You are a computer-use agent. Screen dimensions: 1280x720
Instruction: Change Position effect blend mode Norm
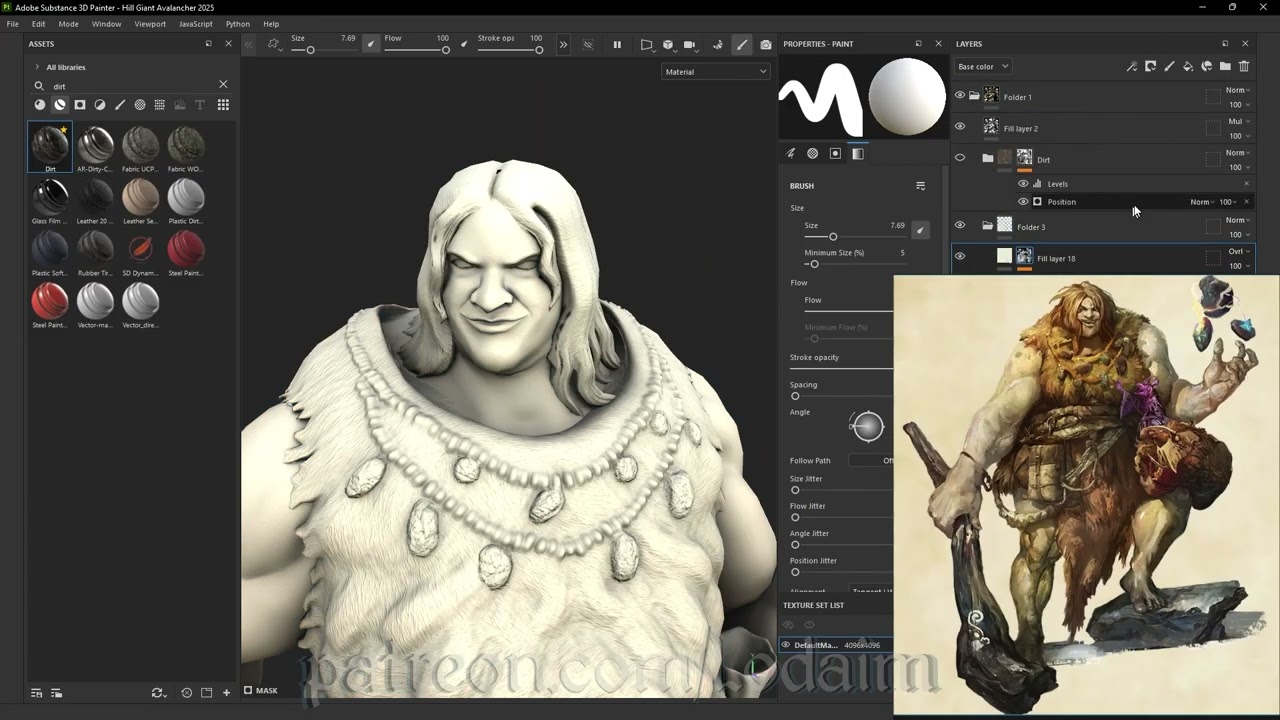point(1203,202)
